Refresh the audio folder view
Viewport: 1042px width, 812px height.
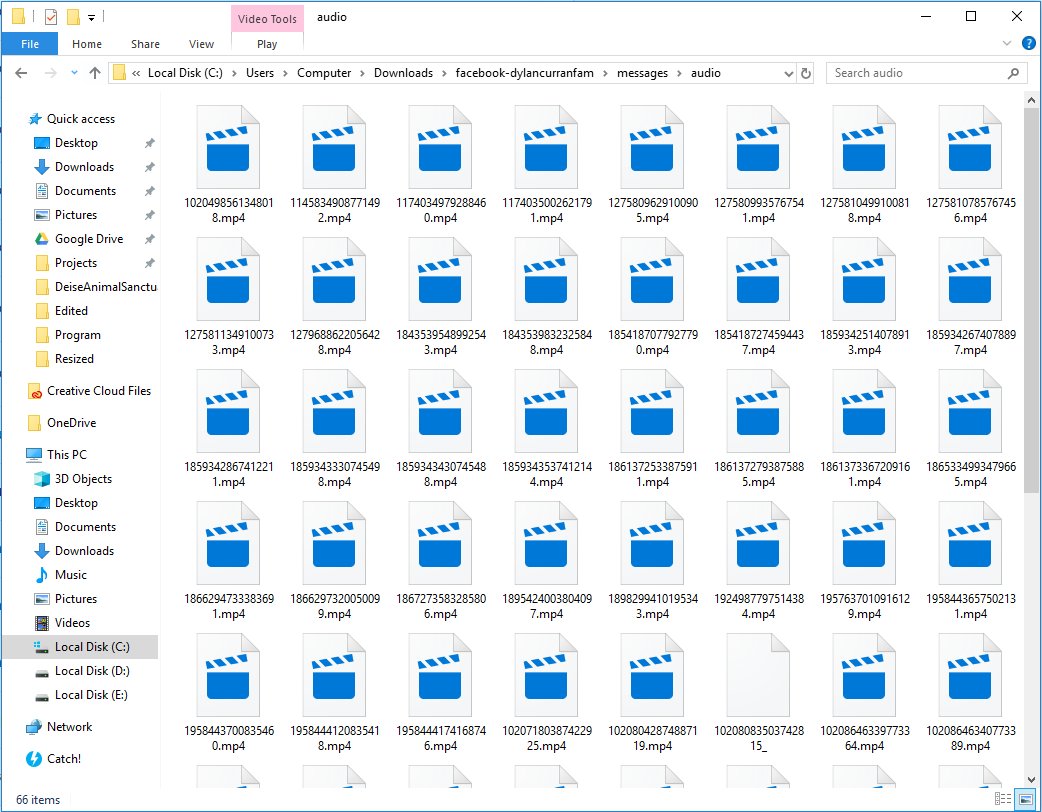[x=807, y=73]
